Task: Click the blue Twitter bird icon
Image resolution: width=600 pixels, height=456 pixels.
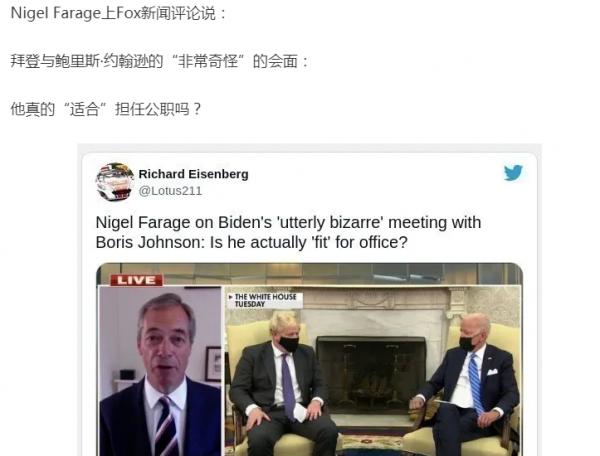Action: click(x=513, y=173)
